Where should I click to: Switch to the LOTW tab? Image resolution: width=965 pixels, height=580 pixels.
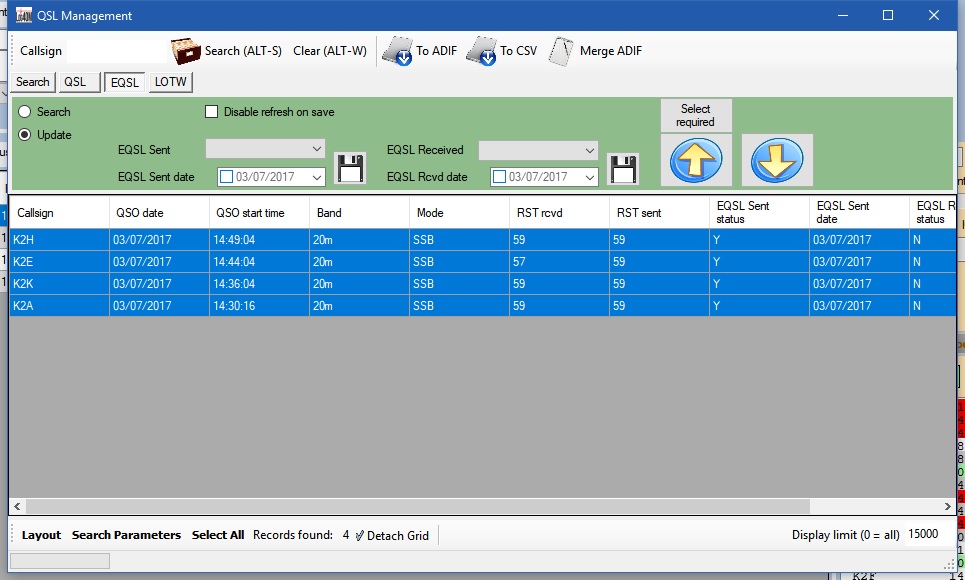[x=170, y=82]
